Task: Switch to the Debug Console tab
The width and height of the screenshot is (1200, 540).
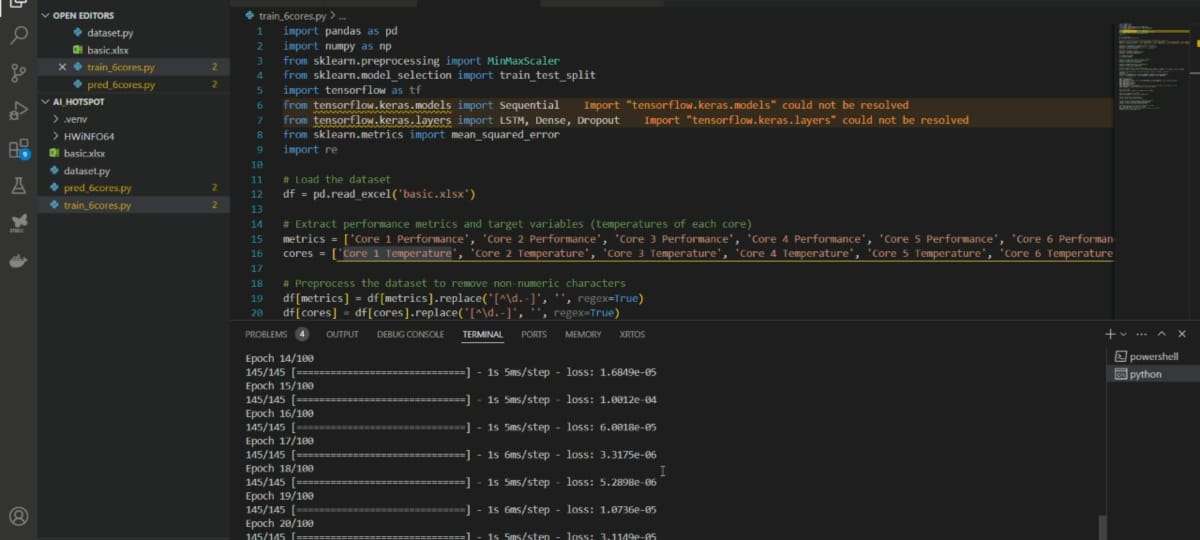Action: pyautogui.click(x=410, y=334)
